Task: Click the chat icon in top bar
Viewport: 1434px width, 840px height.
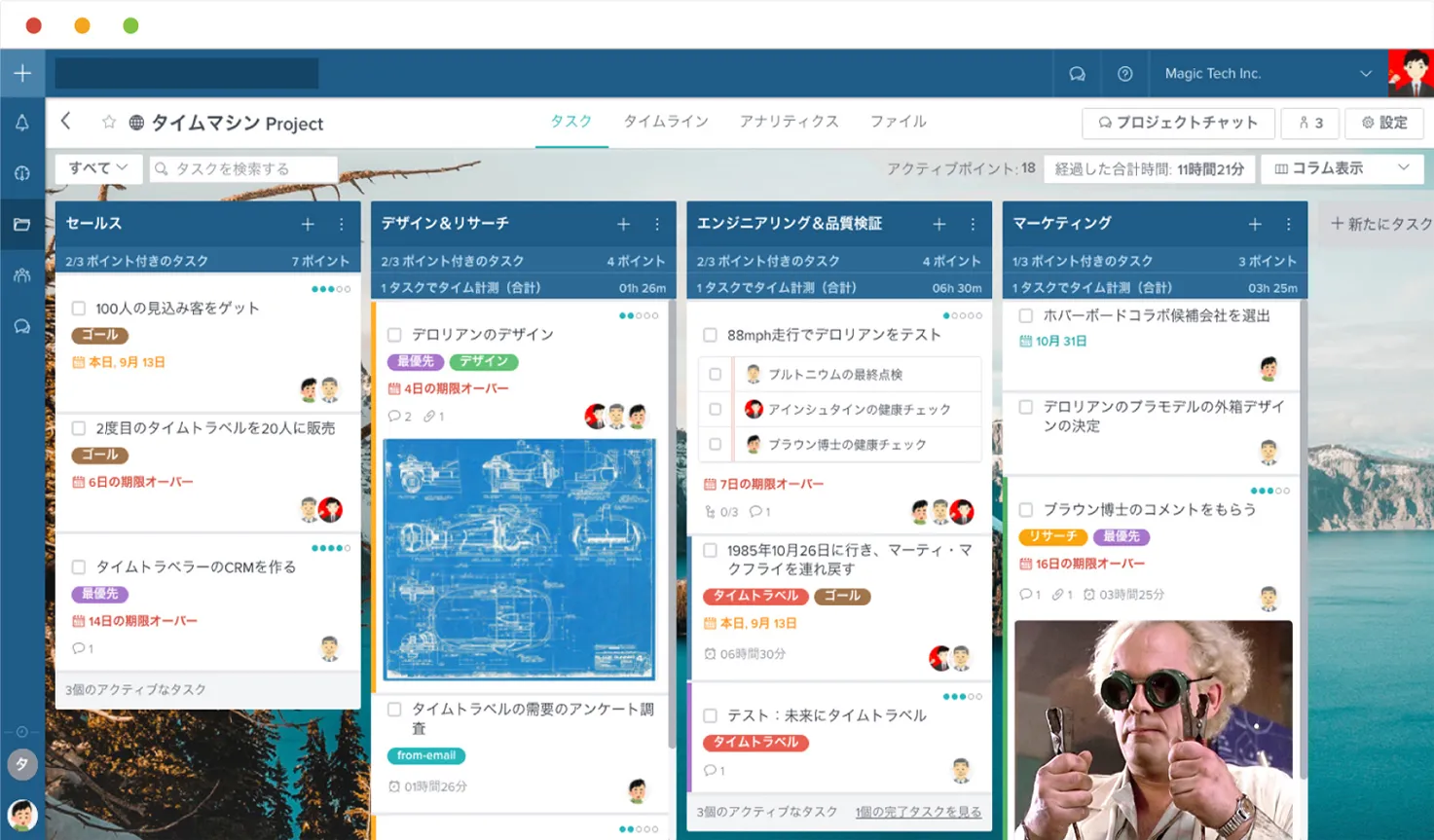Action: tap(1077, 74)
